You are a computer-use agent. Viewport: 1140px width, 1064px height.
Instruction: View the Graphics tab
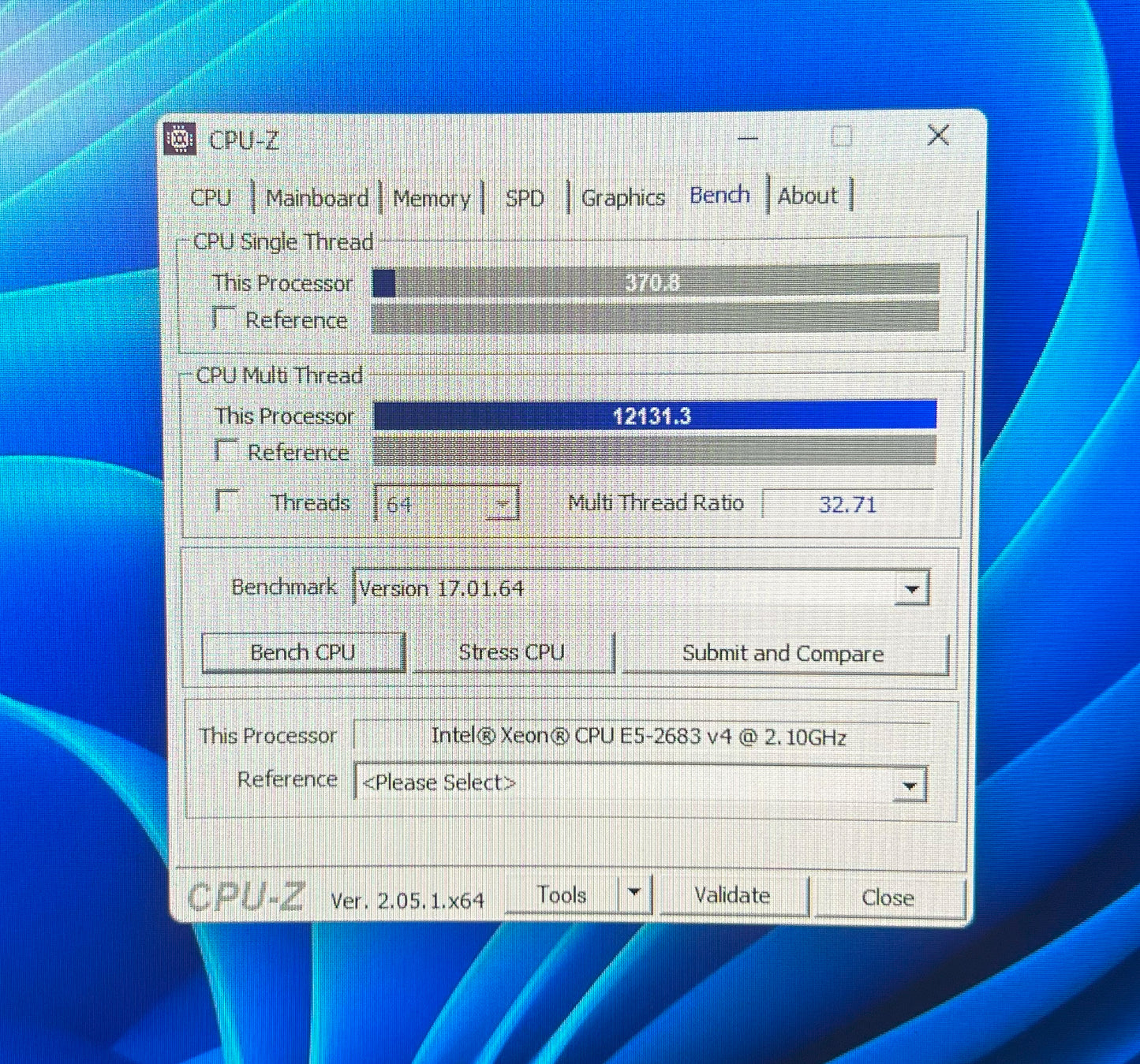coord(622,197)
